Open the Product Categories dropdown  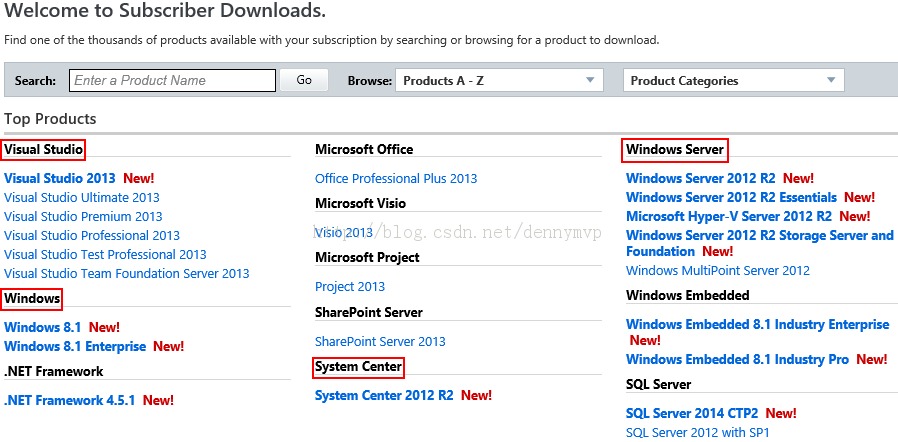734,81
